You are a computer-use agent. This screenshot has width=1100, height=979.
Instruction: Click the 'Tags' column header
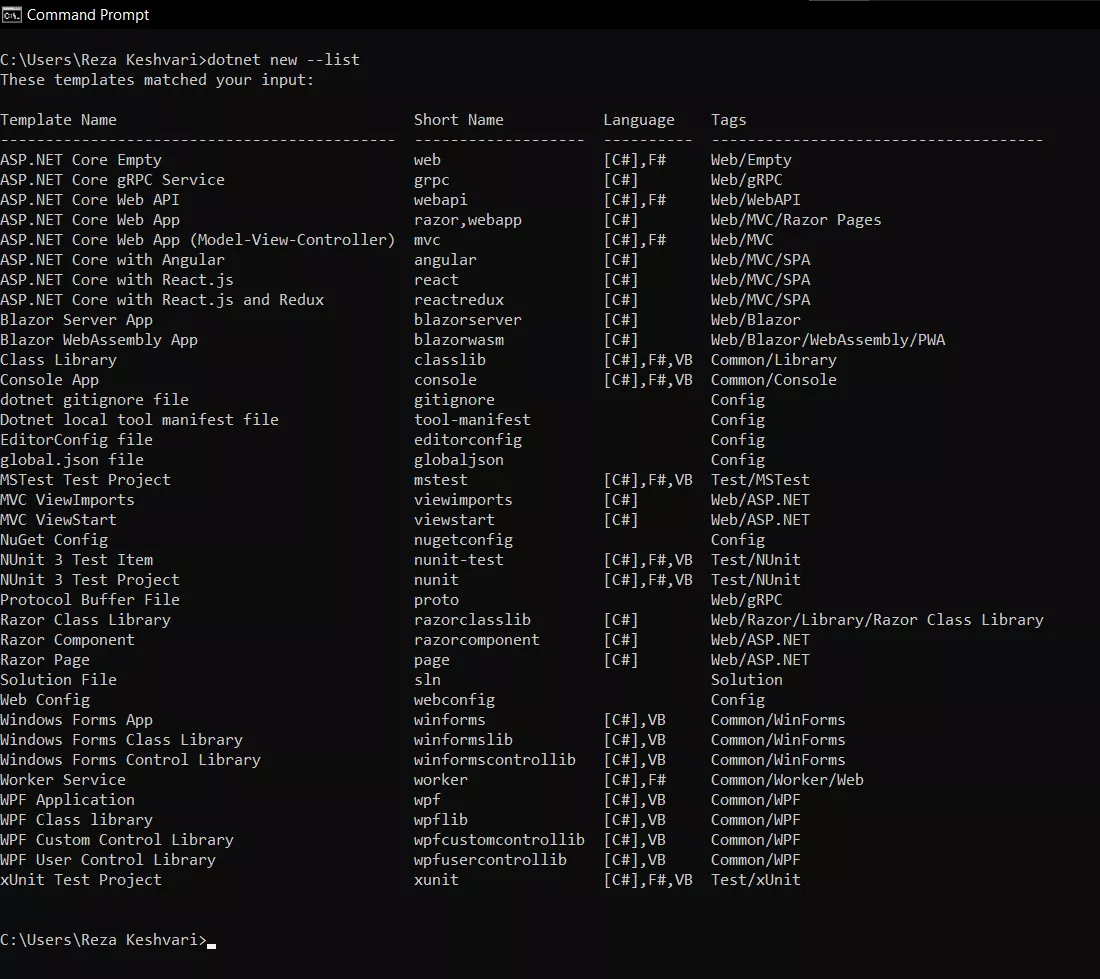(728, 120)
